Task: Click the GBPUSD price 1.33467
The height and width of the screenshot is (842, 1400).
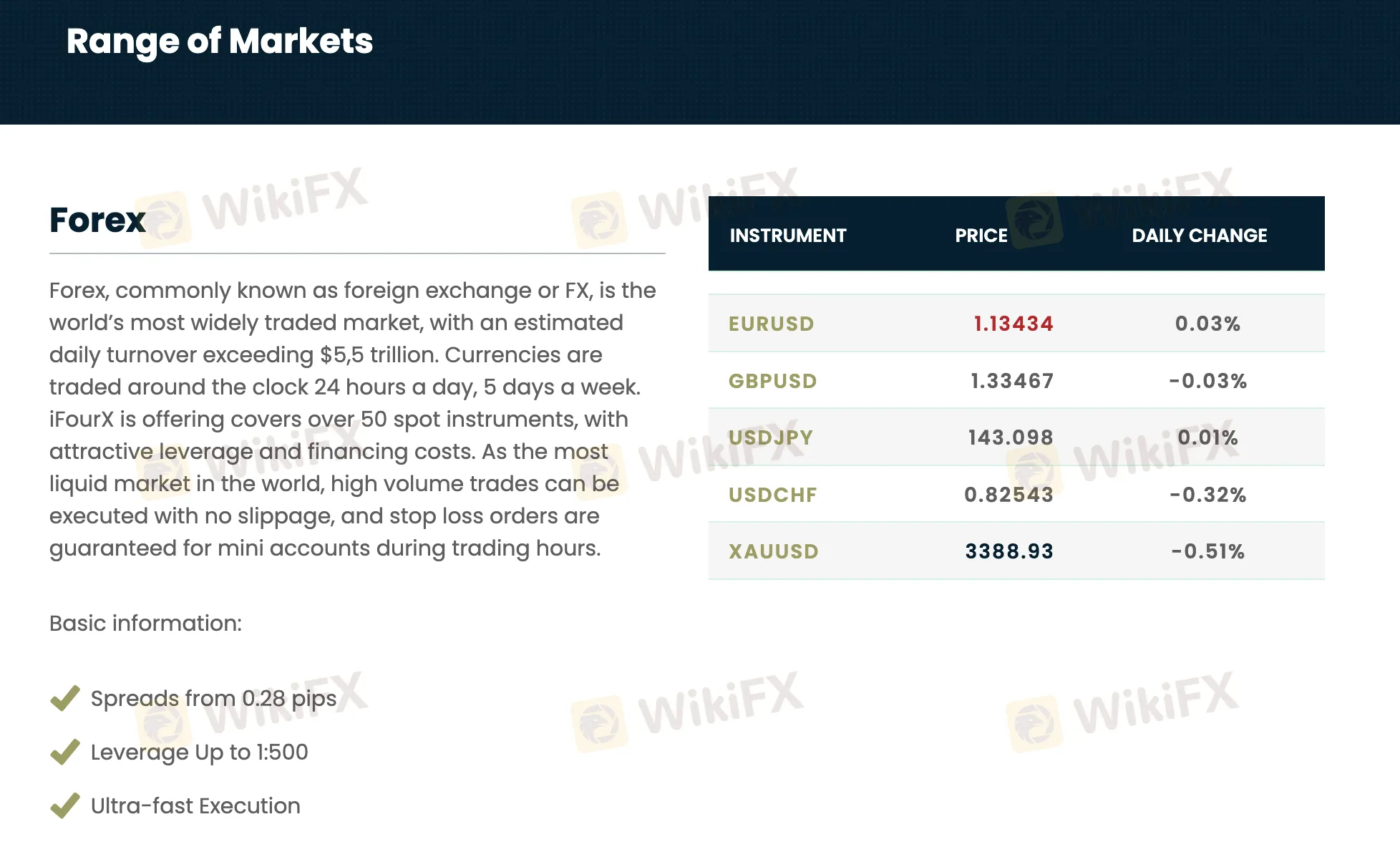Action: click(x=1012, y=381)
